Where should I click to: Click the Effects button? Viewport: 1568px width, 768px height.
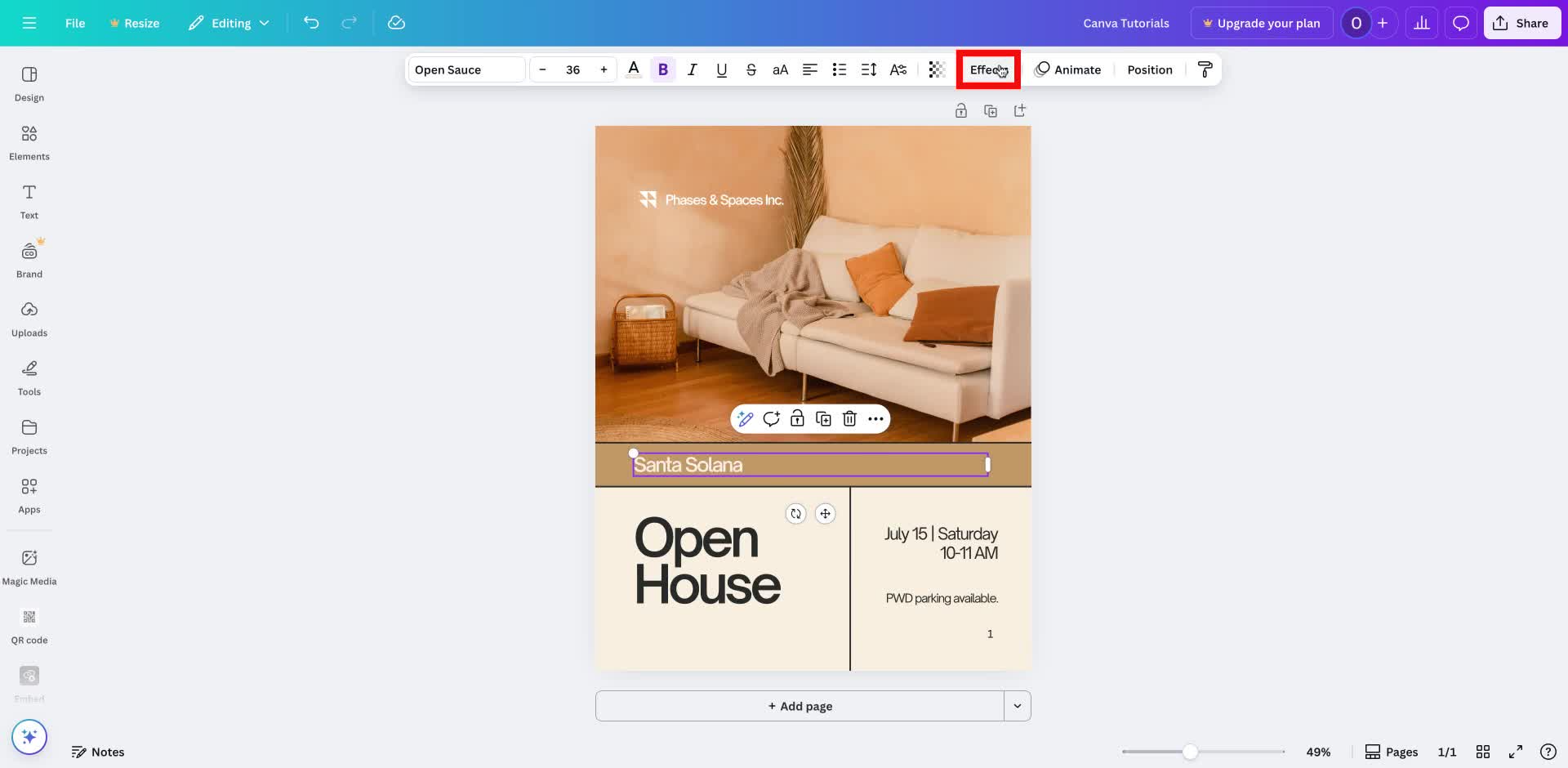987,69
